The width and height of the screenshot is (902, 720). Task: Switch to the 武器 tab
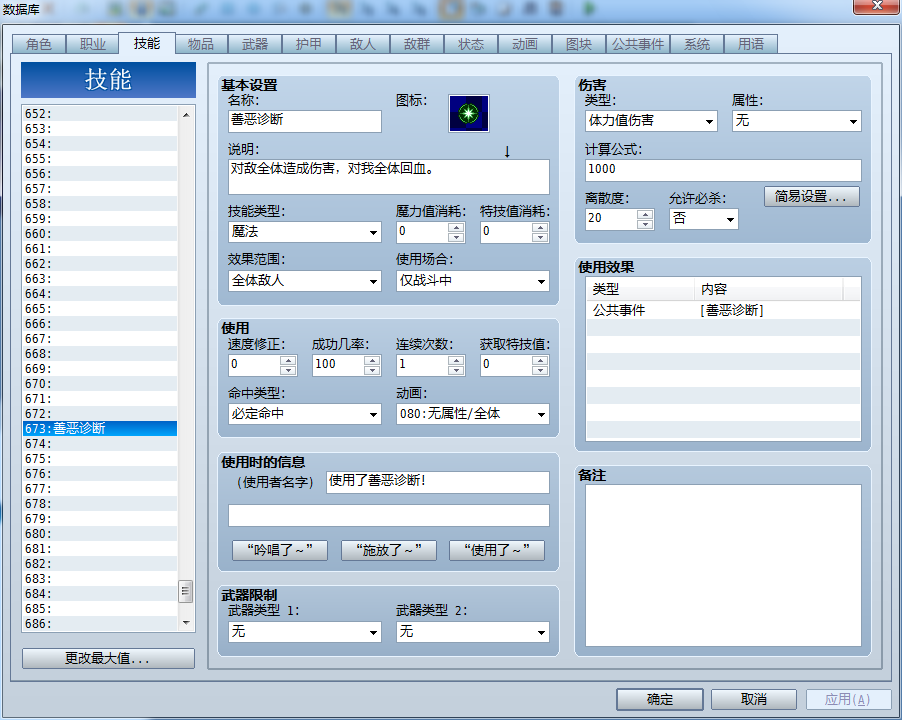[255, 44]
